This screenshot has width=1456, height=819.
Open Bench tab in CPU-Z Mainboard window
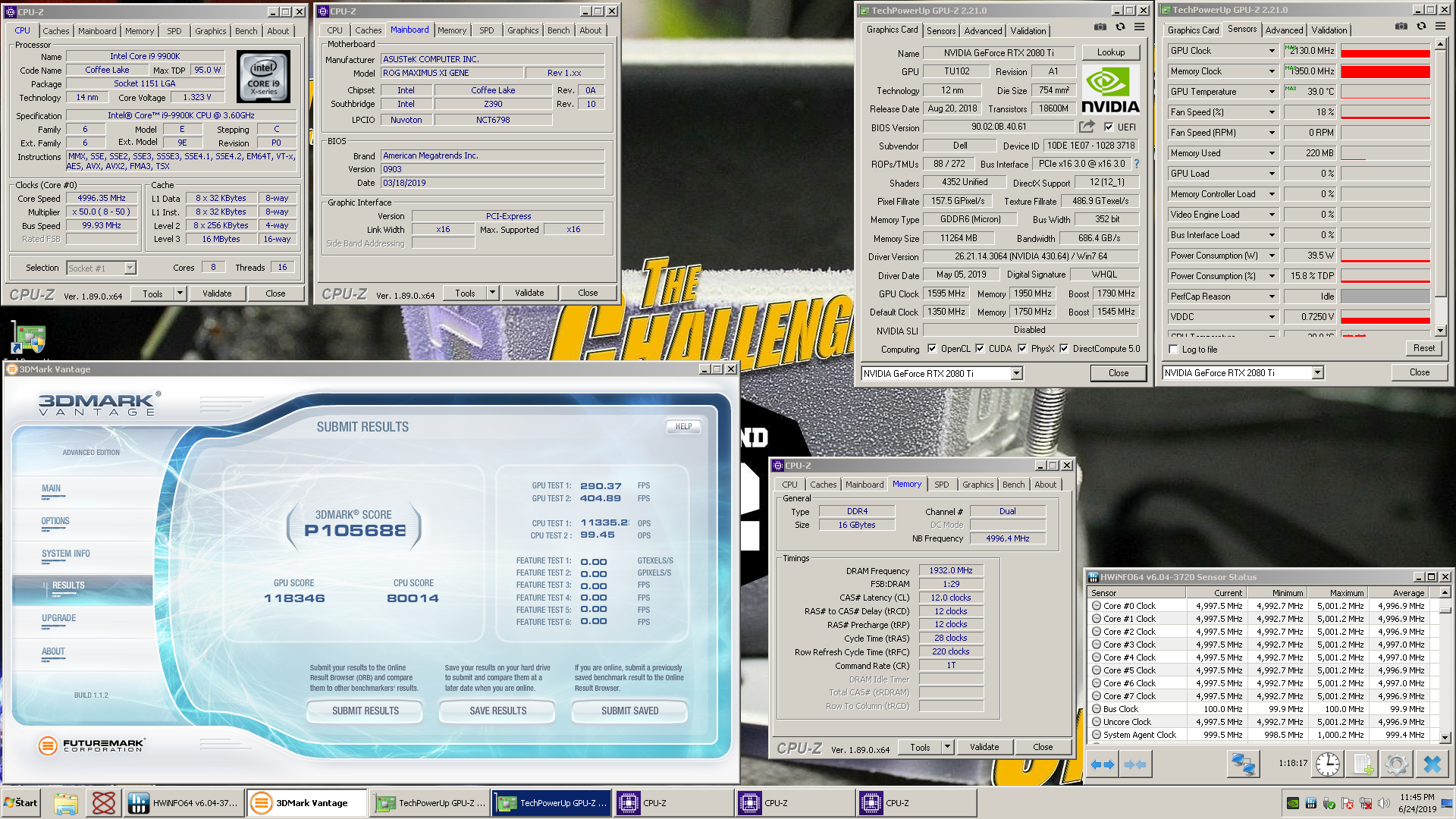[558, 30]
